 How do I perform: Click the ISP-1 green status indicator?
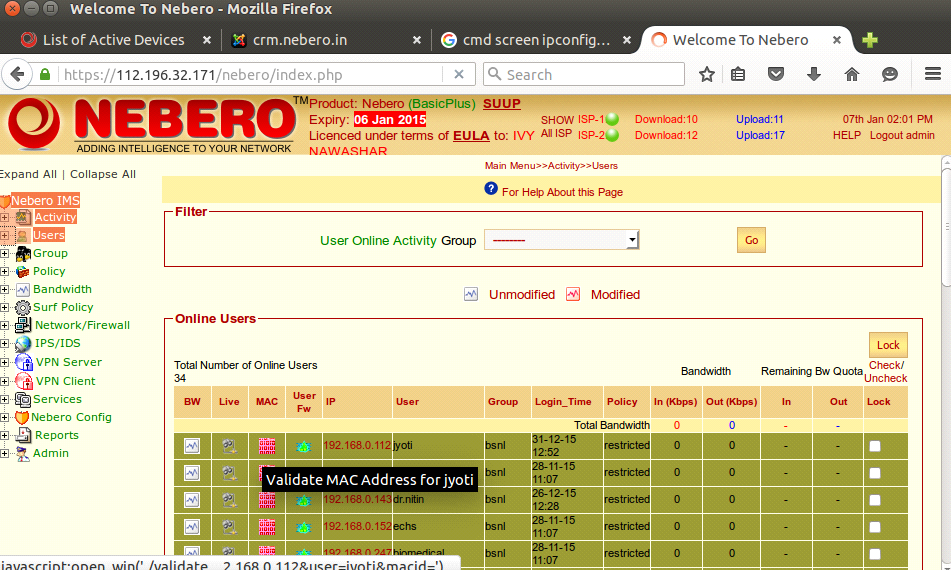[612, 119]
